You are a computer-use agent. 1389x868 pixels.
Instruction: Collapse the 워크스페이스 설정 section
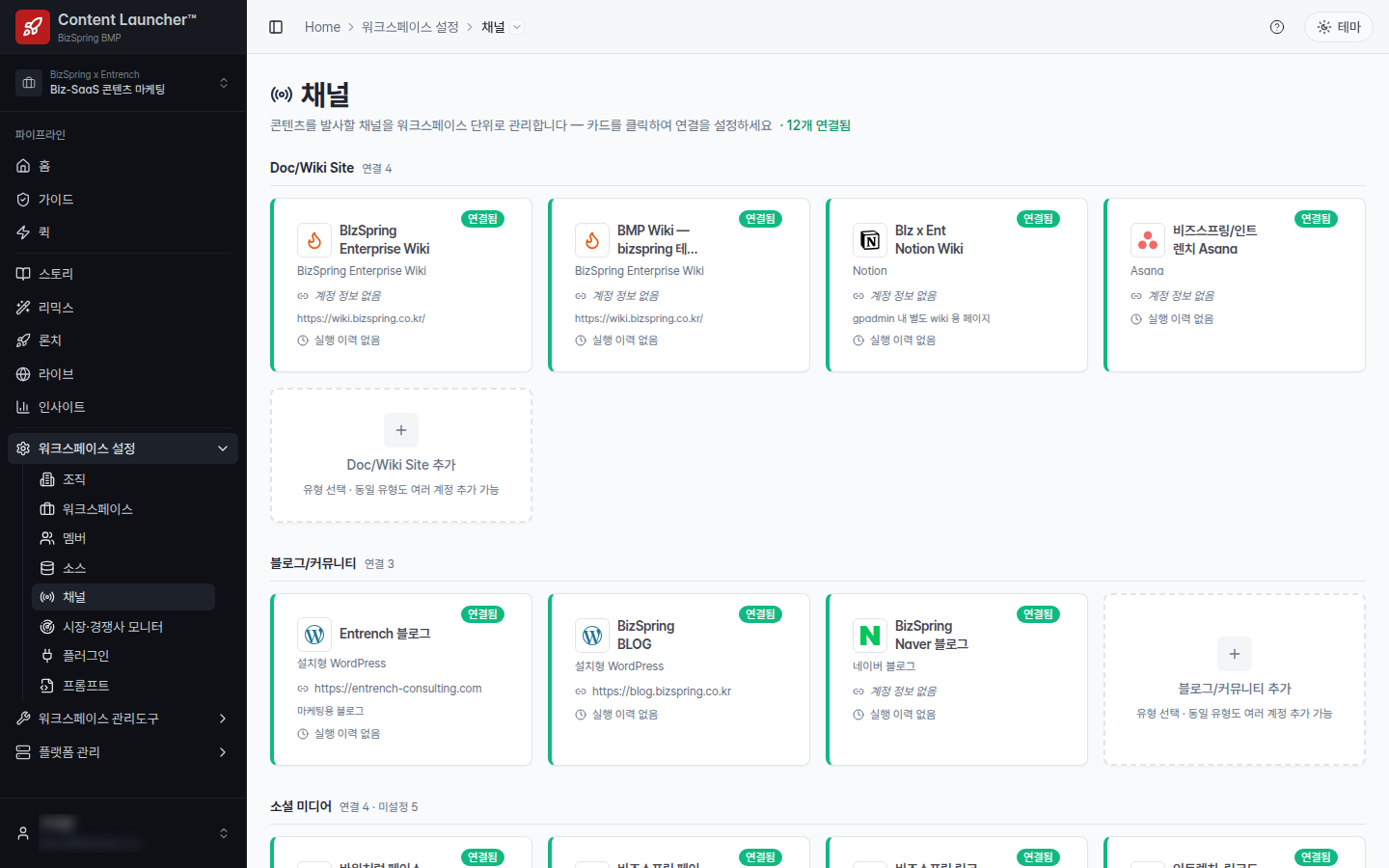[123, 448]
